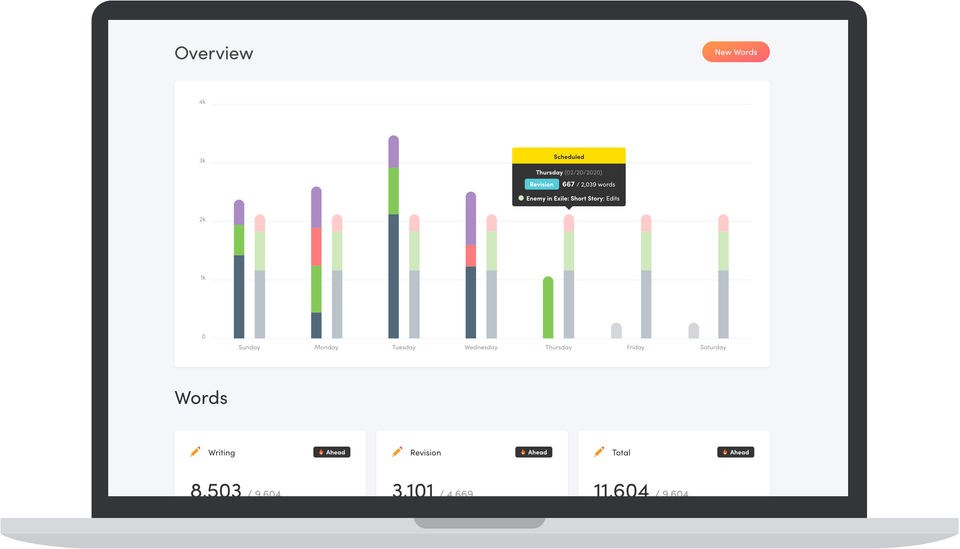Click the Friday axis label

pyautogui.click(x=636, y=347)
